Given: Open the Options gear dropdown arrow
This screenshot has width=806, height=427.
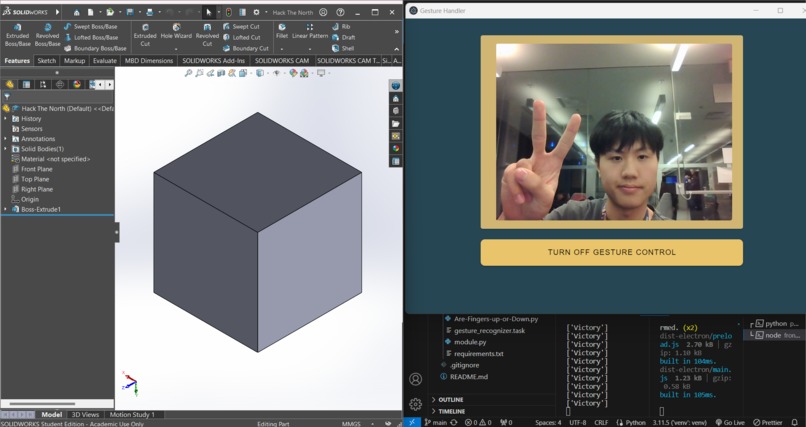Looking at the screenshot, I should (x=265, y=12).
